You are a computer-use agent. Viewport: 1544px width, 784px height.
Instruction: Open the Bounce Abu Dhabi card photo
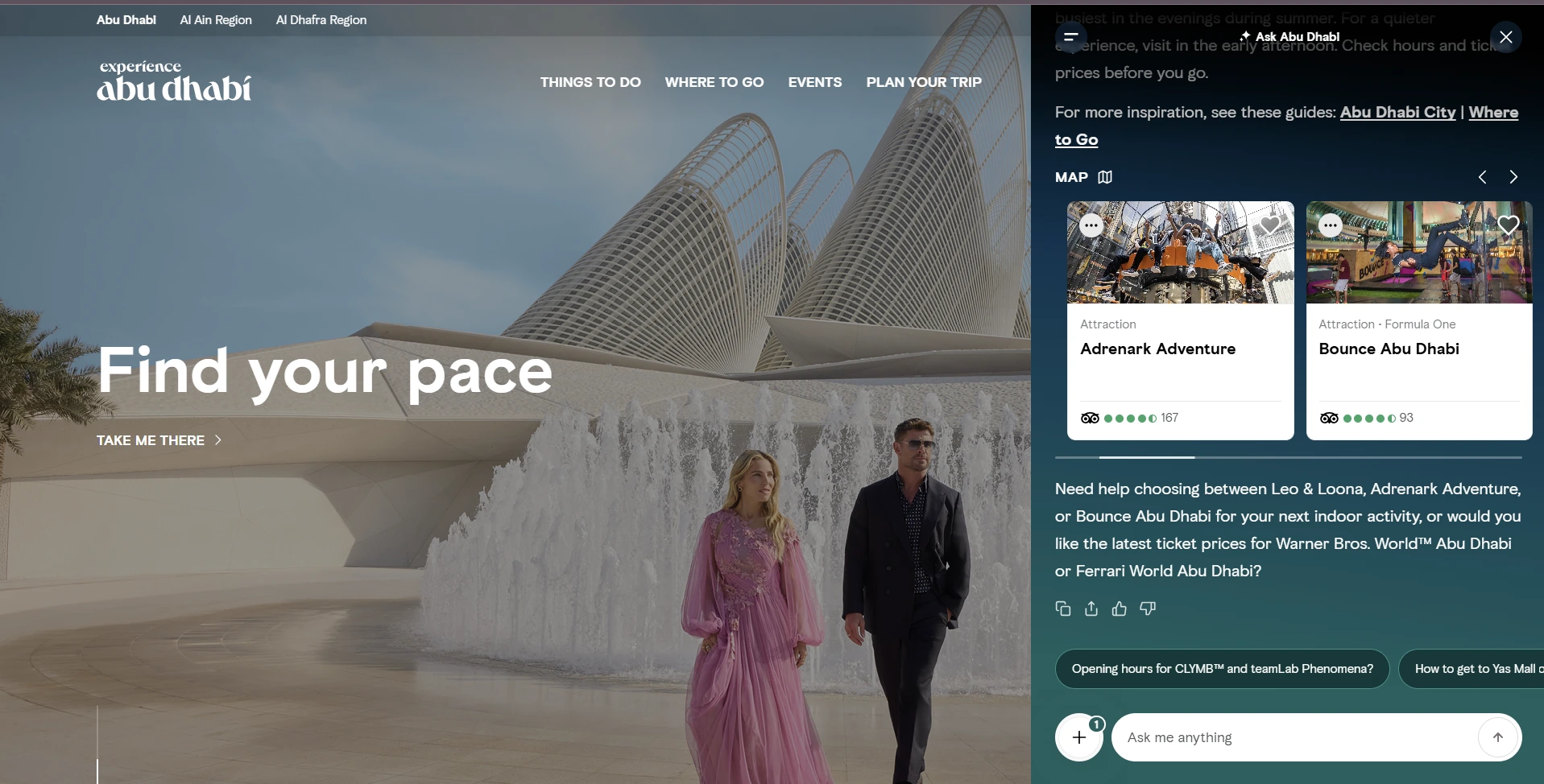(1419, 253)
